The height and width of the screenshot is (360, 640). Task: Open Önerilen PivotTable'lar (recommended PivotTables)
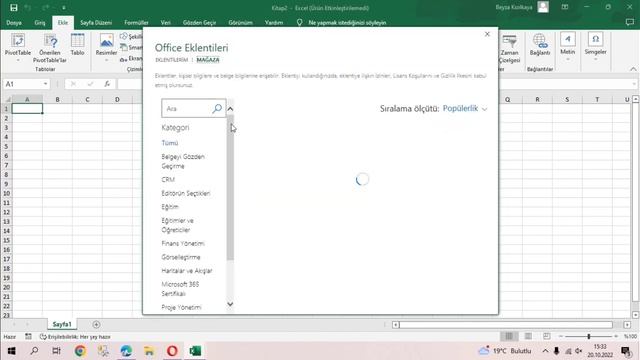[x=50, y=48]
